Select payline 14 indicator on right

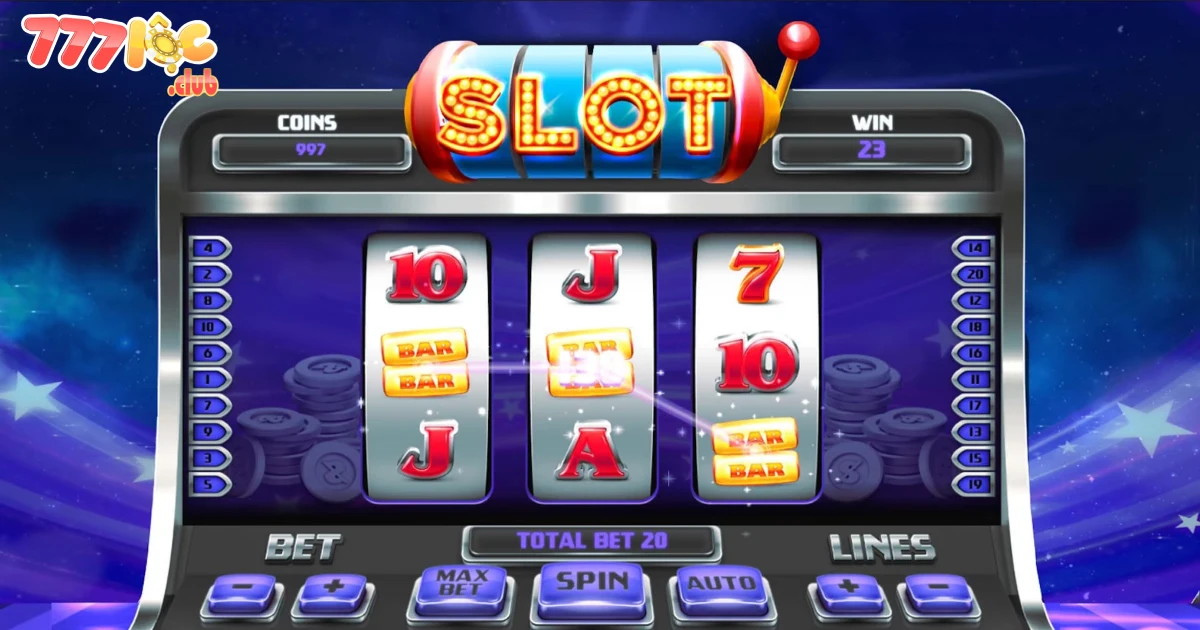point(972,247)
